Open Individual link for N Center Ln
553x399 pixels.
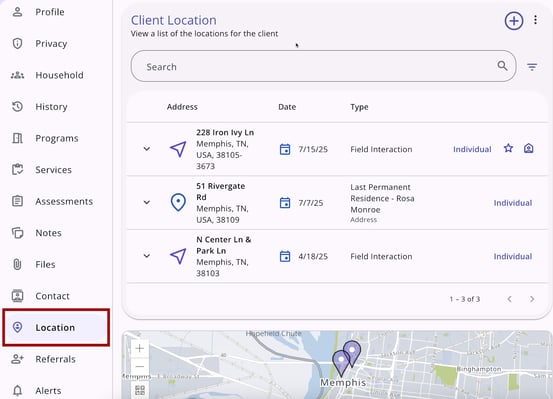[x=513, y=256]
